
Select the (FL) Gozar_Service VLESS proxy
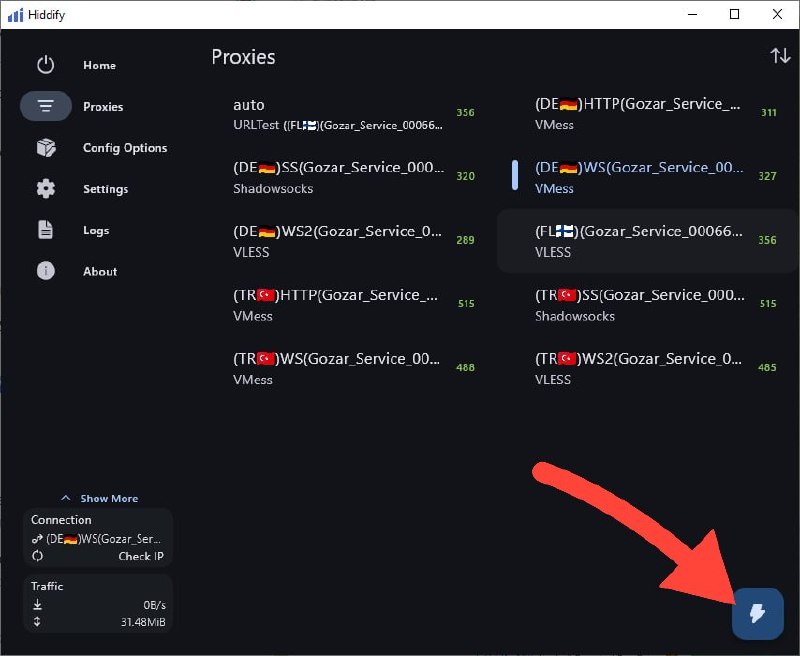(x=648, y=241)
